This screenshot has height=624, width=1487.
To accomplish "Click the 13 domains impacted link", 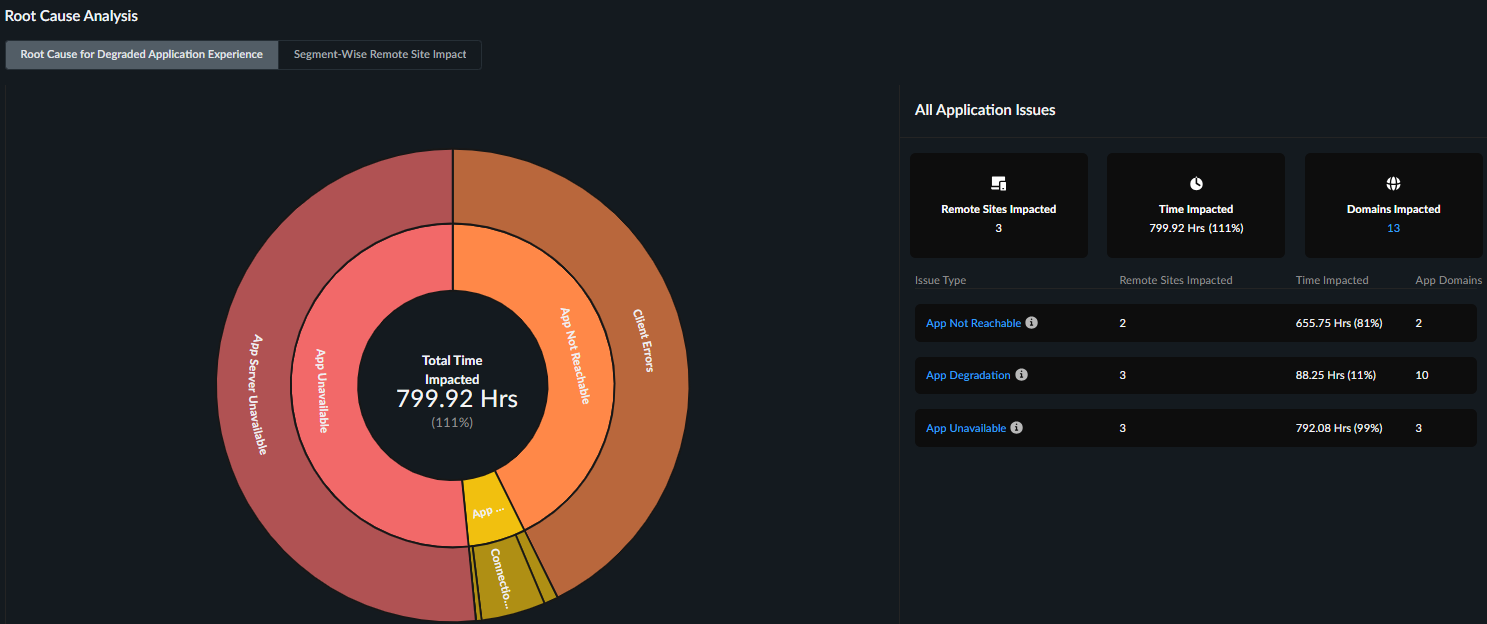I will coord(1393,228).
